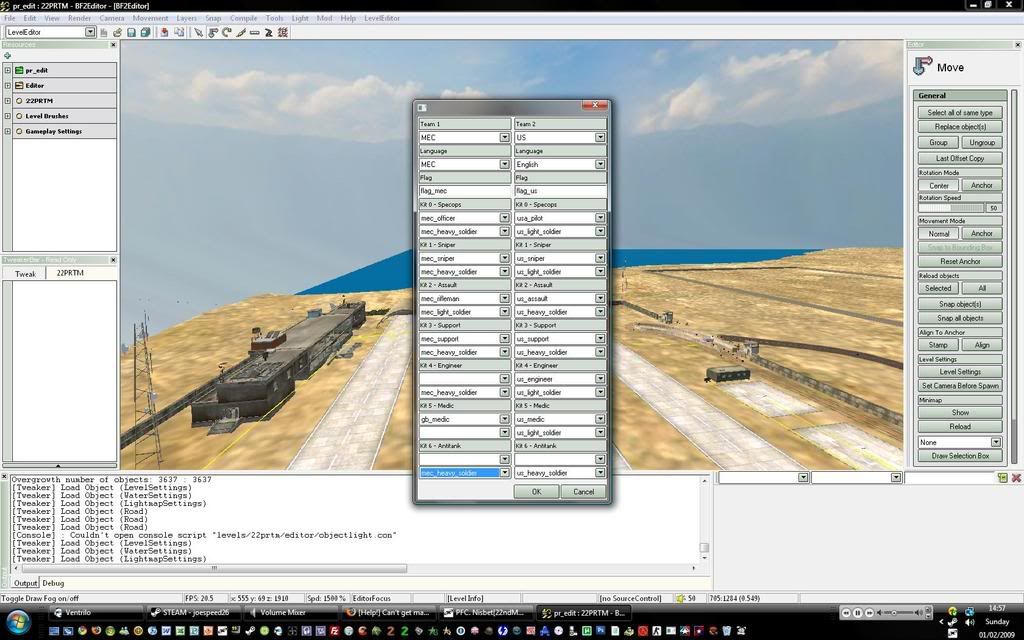Click the green add icon in Resources panel
The width and height of the screenshot is (1024, 640).
[x=8, y=56]
